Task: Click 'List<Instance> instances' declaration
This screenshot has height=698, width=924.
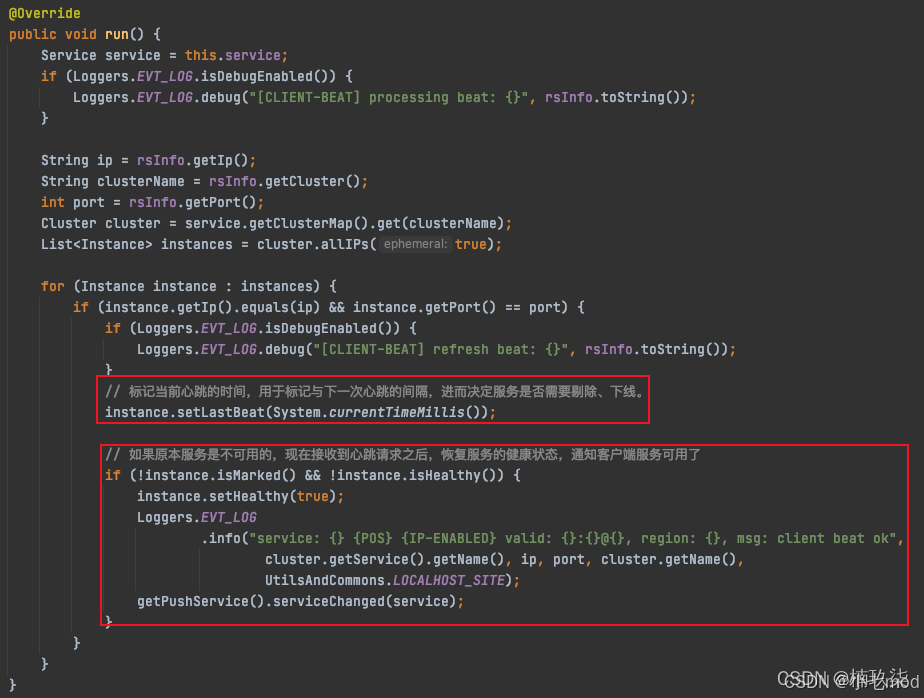Action: (x=137, y=245)
